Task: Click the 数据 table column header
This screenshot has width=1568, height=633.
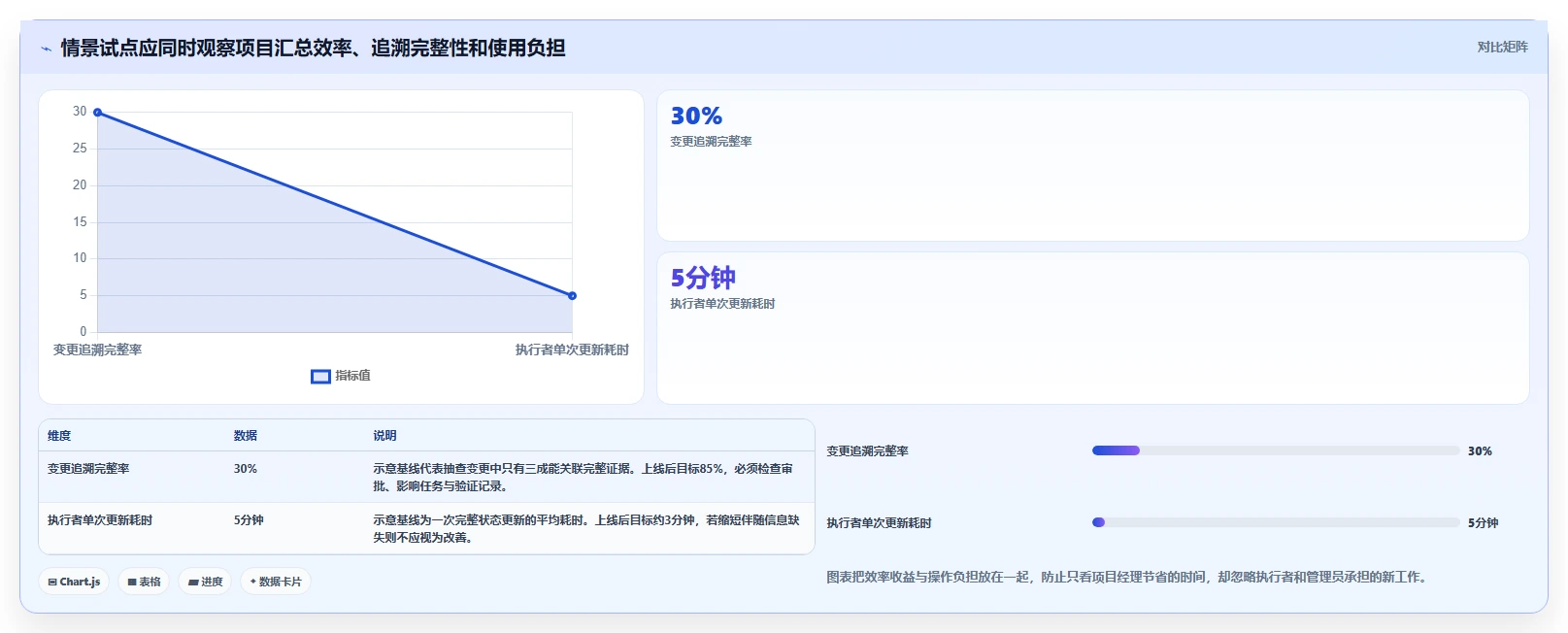Action: pos(246,436)
